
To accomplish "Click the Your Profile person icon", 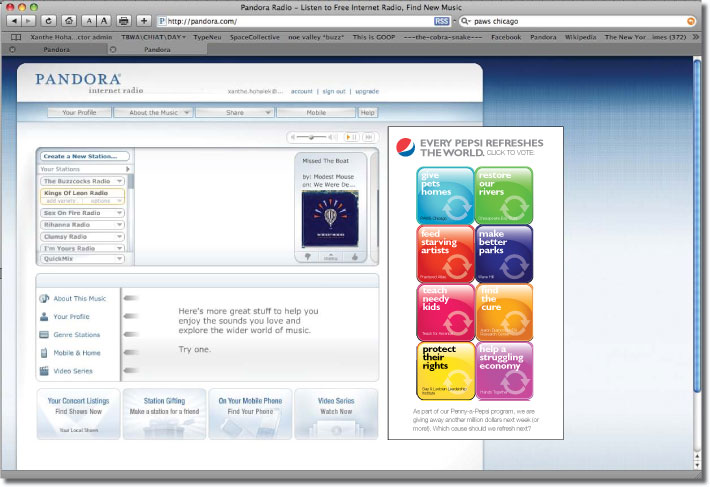I will coord(44,316).
